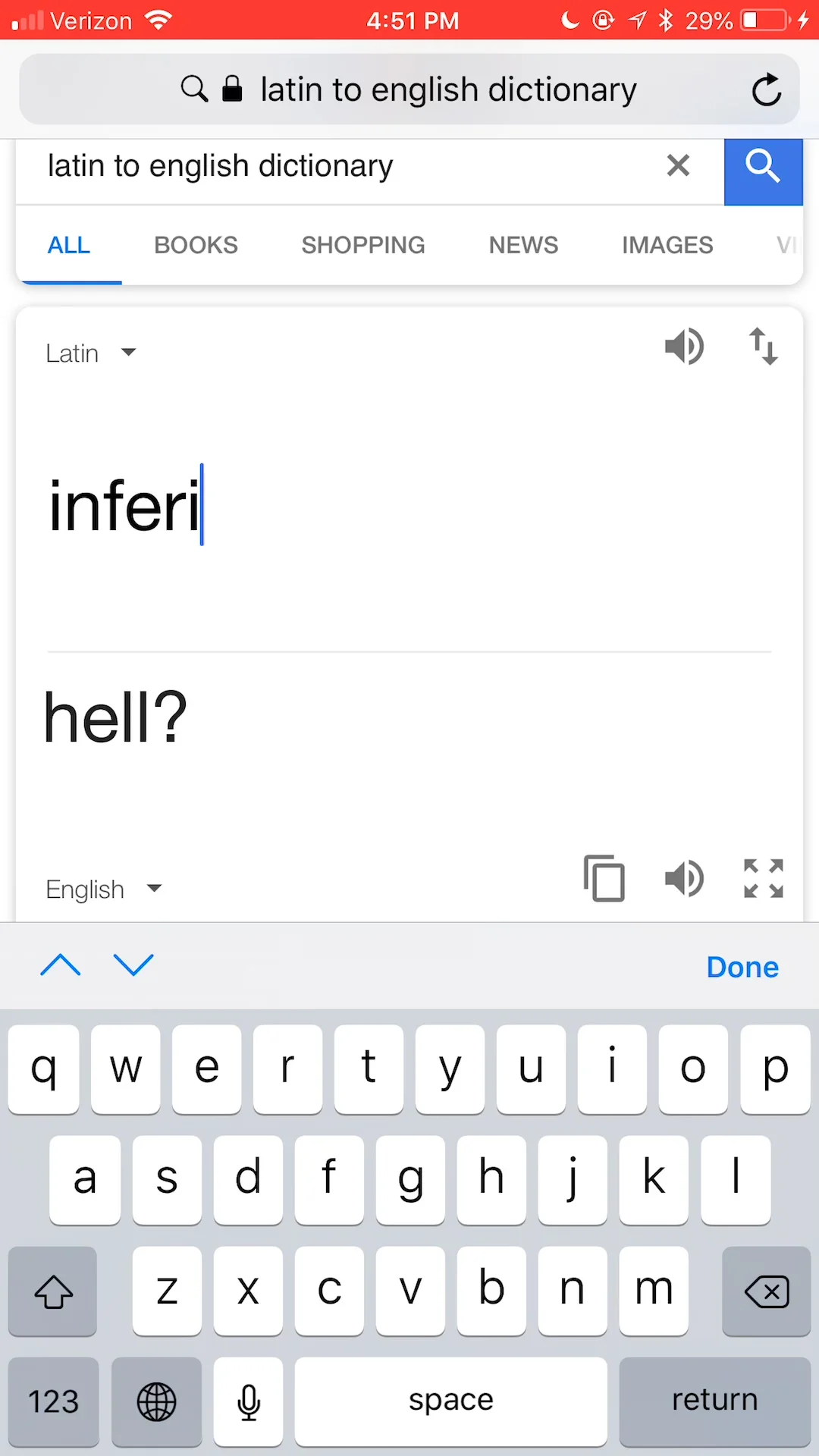Dismiss keyboard with Done
819x1456 pixels.
click(x=742, y=967)
